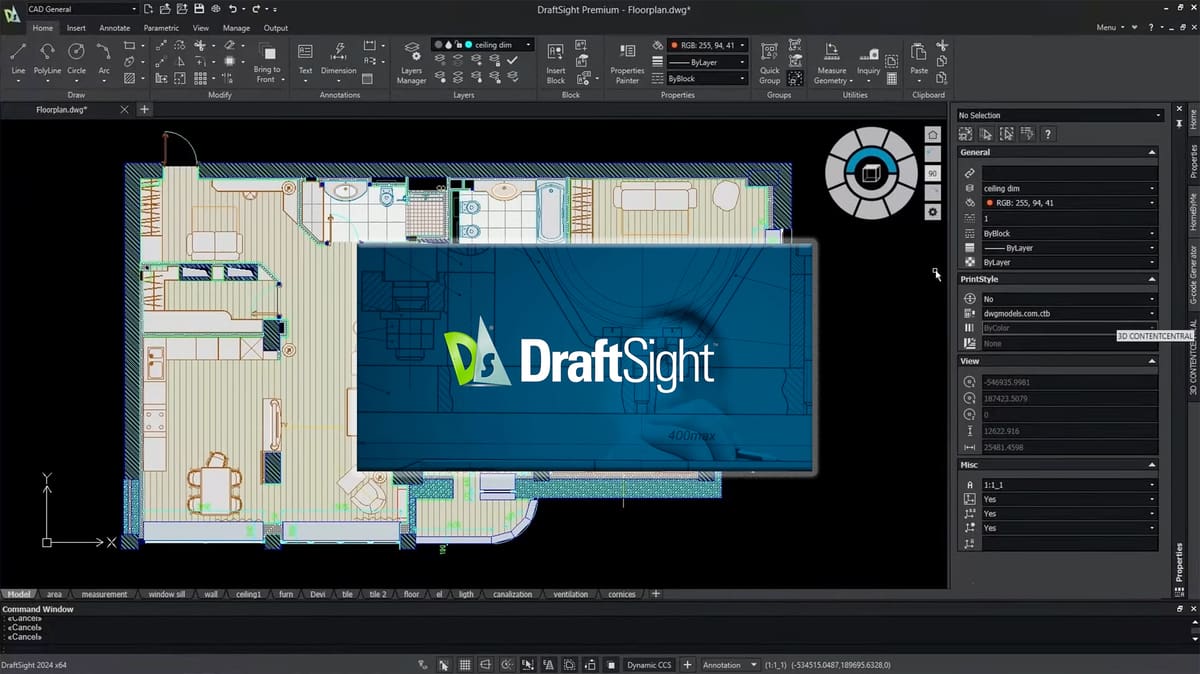Click the Insert Block icon
The width and height of the screenshot is (1200, 674).
(556, 62)
